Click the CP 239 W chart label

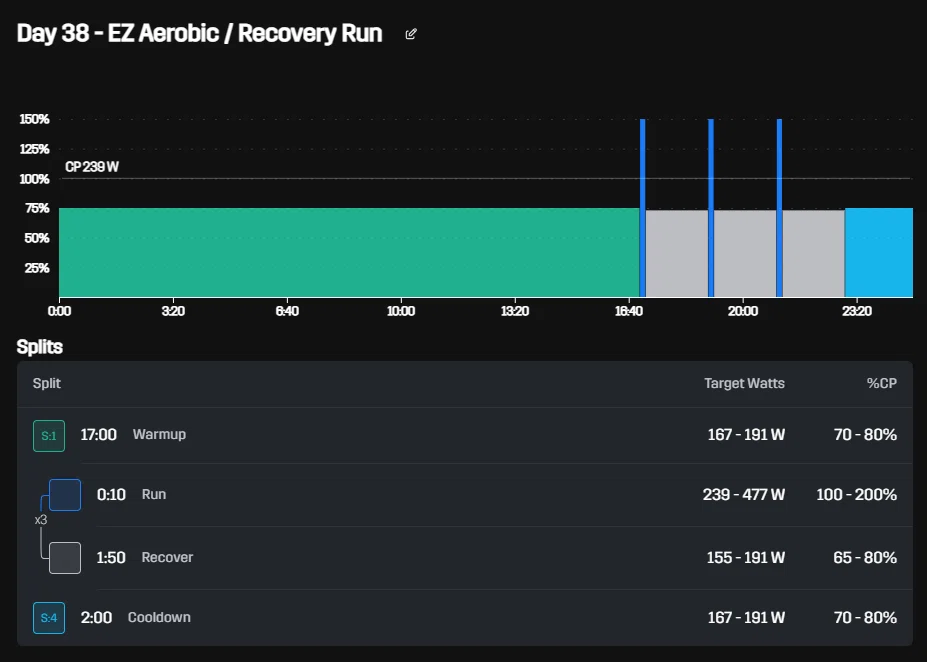pos(92,167)
